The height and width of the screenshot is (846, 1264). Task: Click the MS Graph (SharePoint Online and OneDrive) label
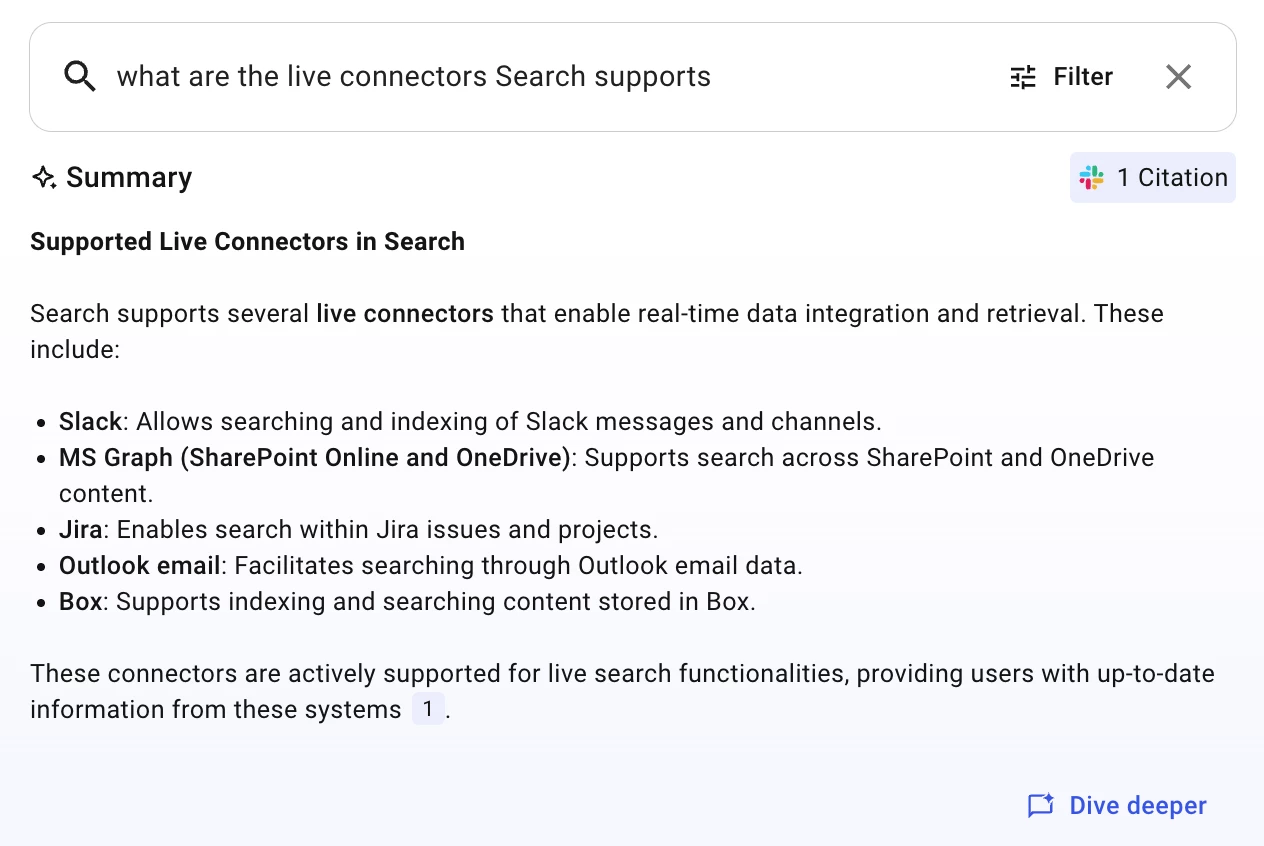pyautogui.click(x=314, y=458)
